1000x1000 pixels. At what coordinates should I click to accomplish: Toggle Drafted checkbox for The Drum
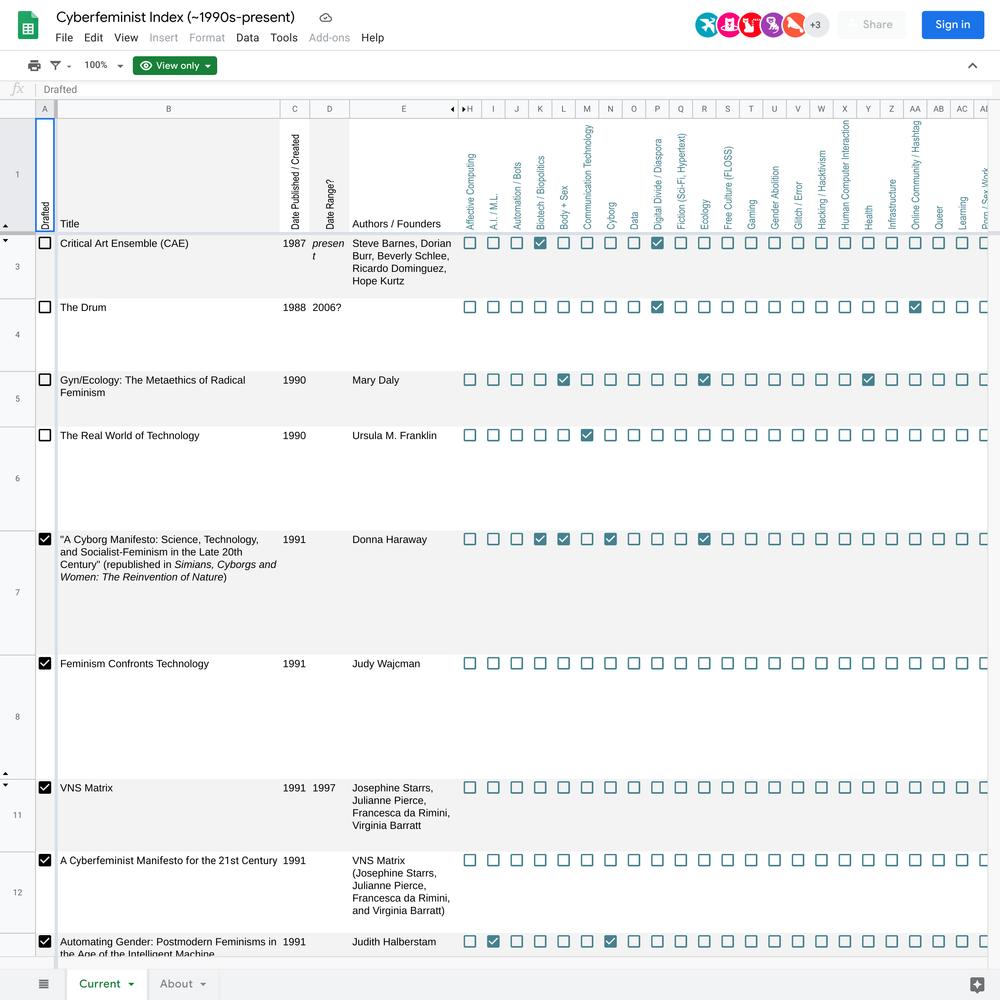click(45, 307)
